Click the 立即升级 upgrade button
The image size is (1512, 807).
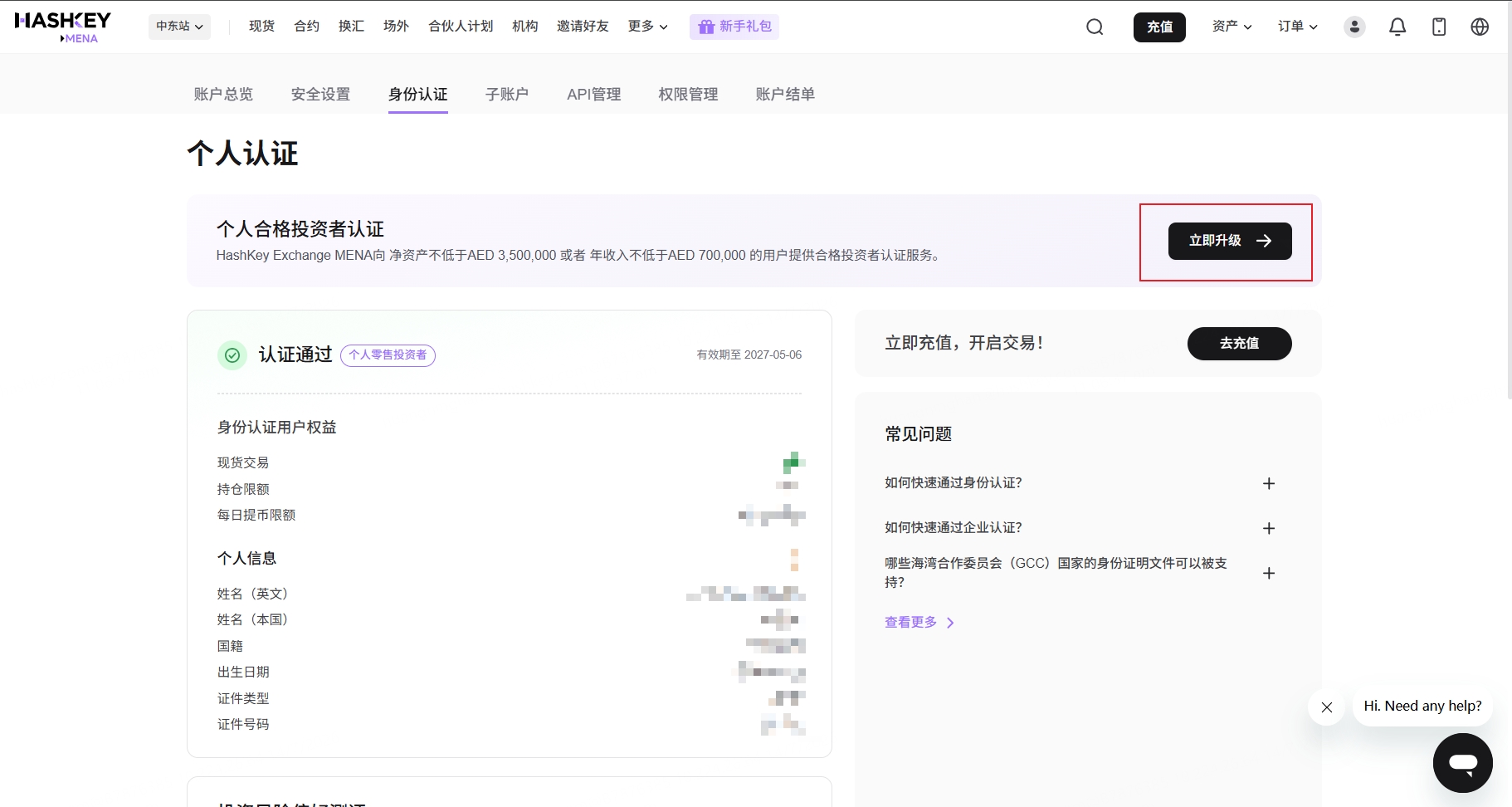1230,241
